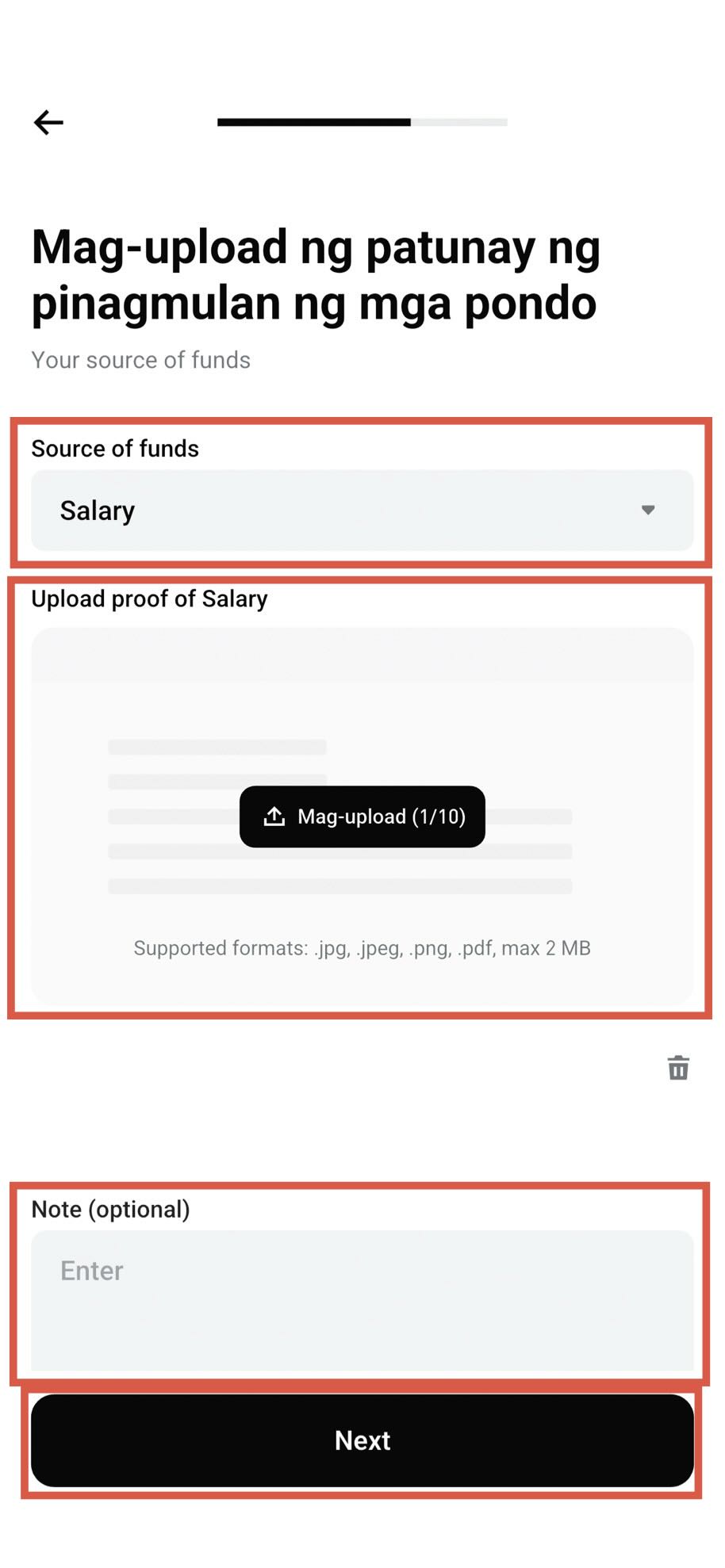Tap the left-pointing navigation arrow
The height and width of the screenshot is (1568, 725).
(48, 121)
